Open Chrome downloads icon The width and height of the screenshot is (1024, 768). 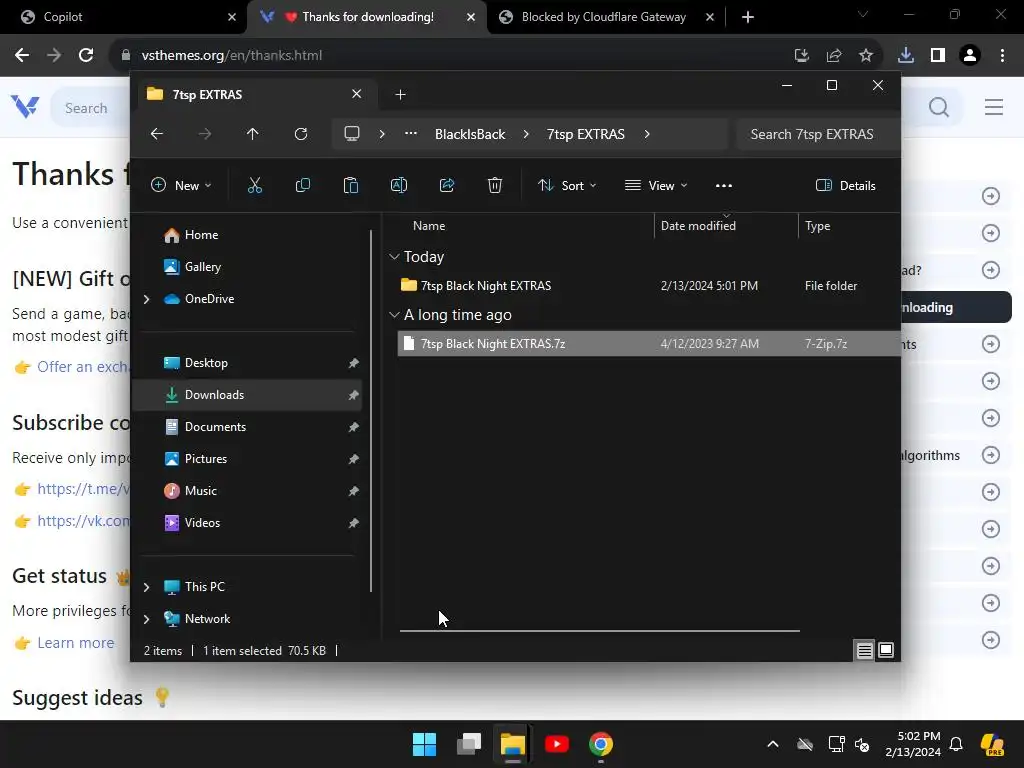(x=906, y=56)
